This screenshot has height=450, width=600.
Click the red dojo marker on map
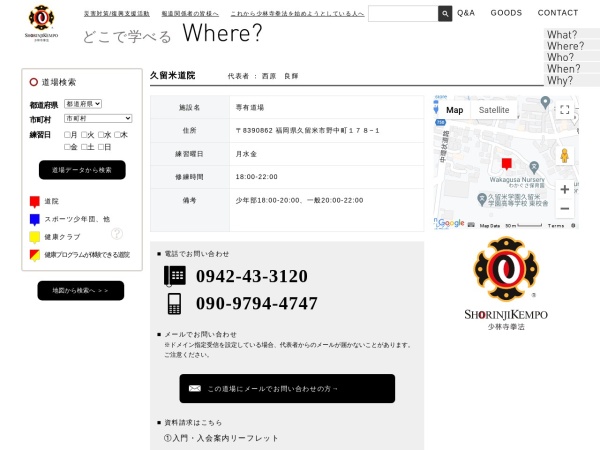pyautogui.click(x=507, y=164)
